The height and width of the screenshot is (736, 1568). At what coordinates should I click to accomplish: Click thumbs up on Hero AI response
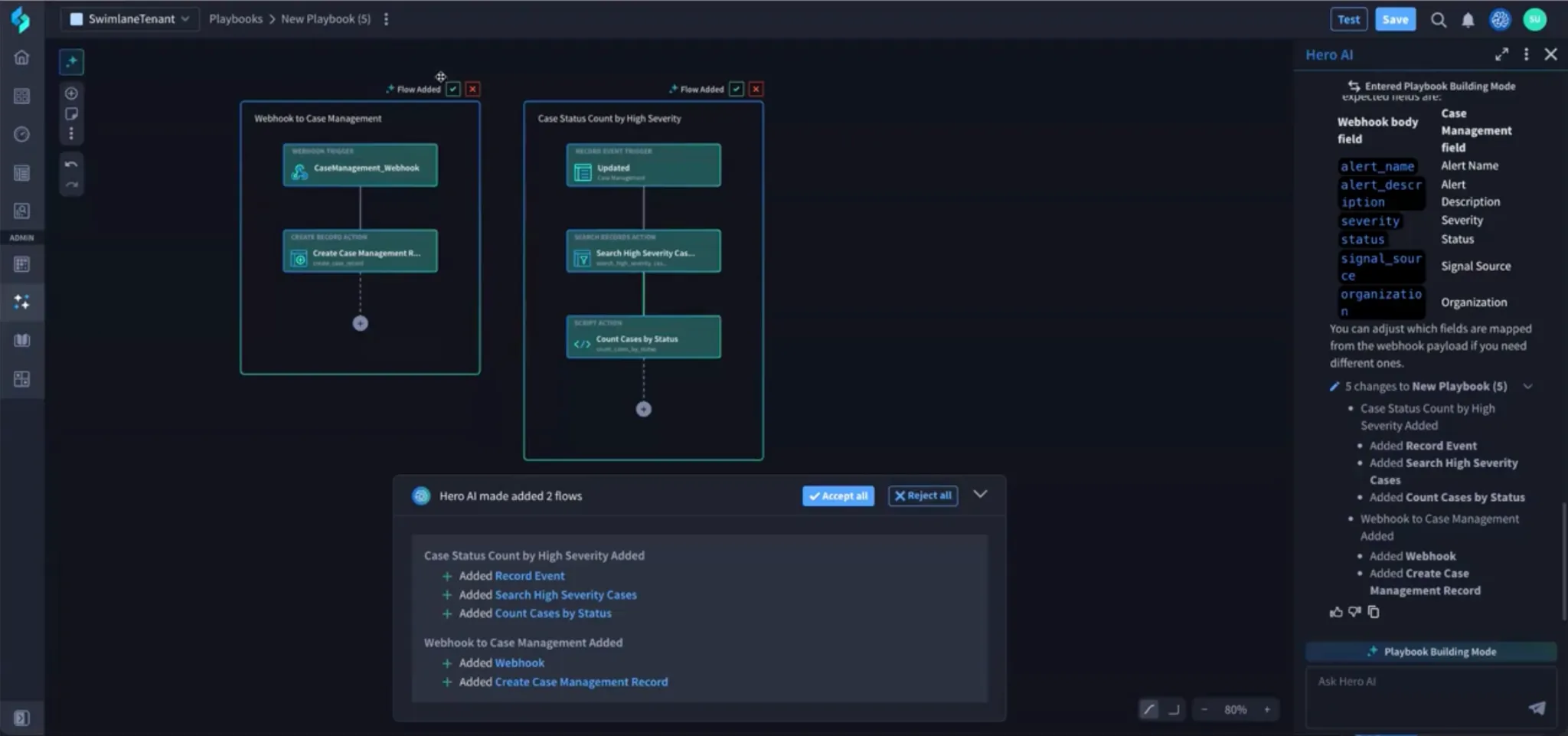point(1336,611)
